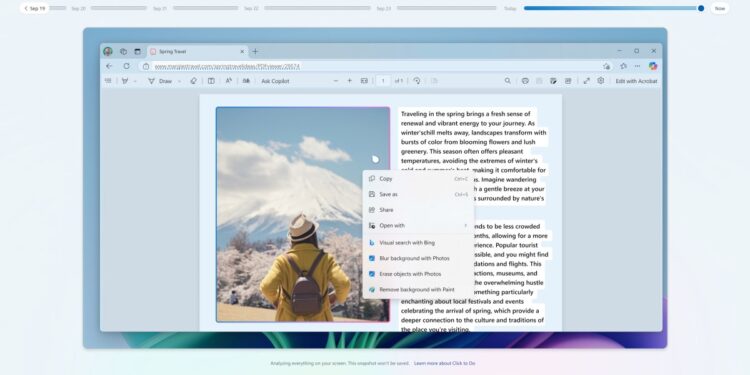
Task: Expand the Open with submenu
Action: pyautogui.click(x=418, y=225)
